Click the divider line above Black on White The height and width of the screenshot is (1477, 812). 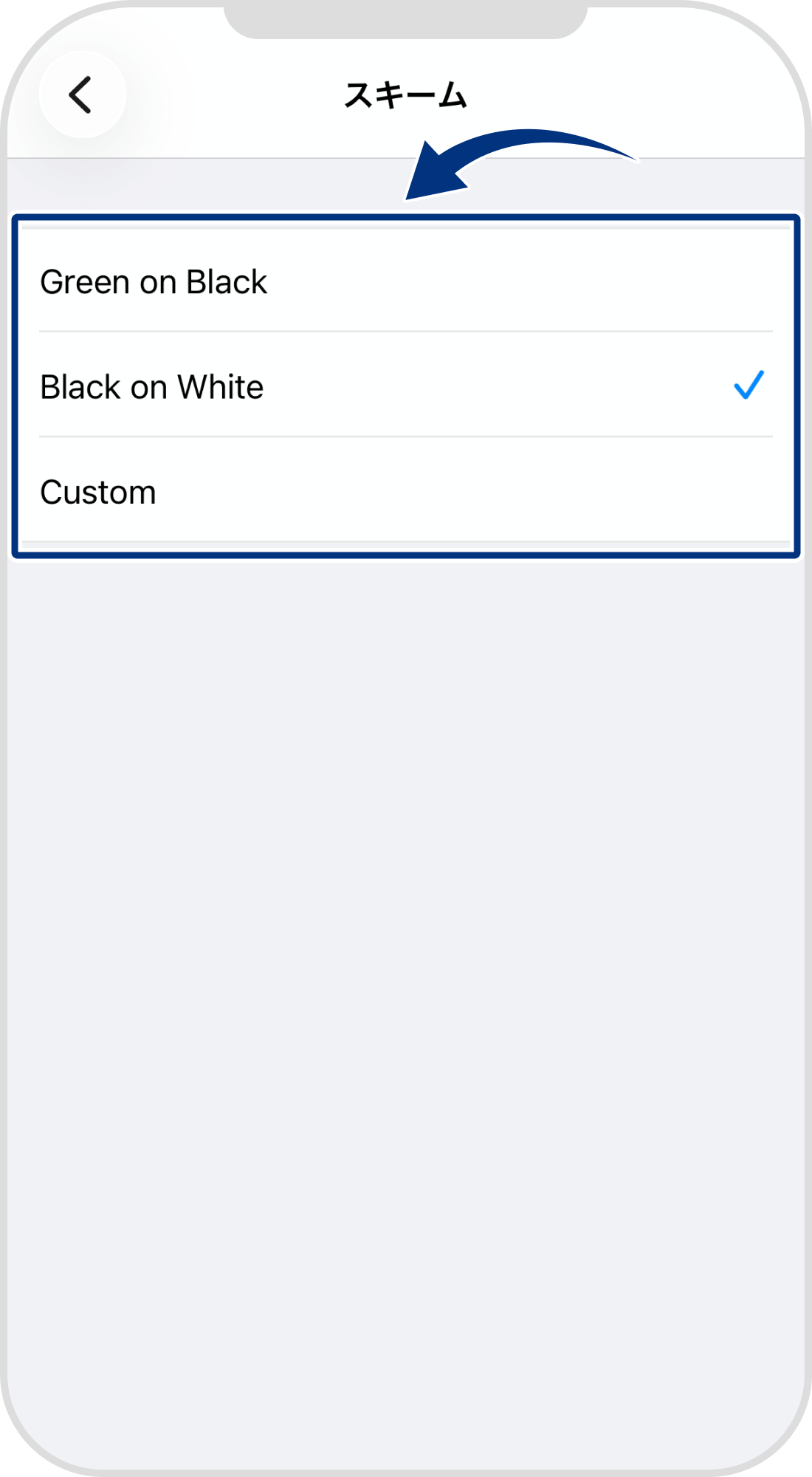pos(406,332)
